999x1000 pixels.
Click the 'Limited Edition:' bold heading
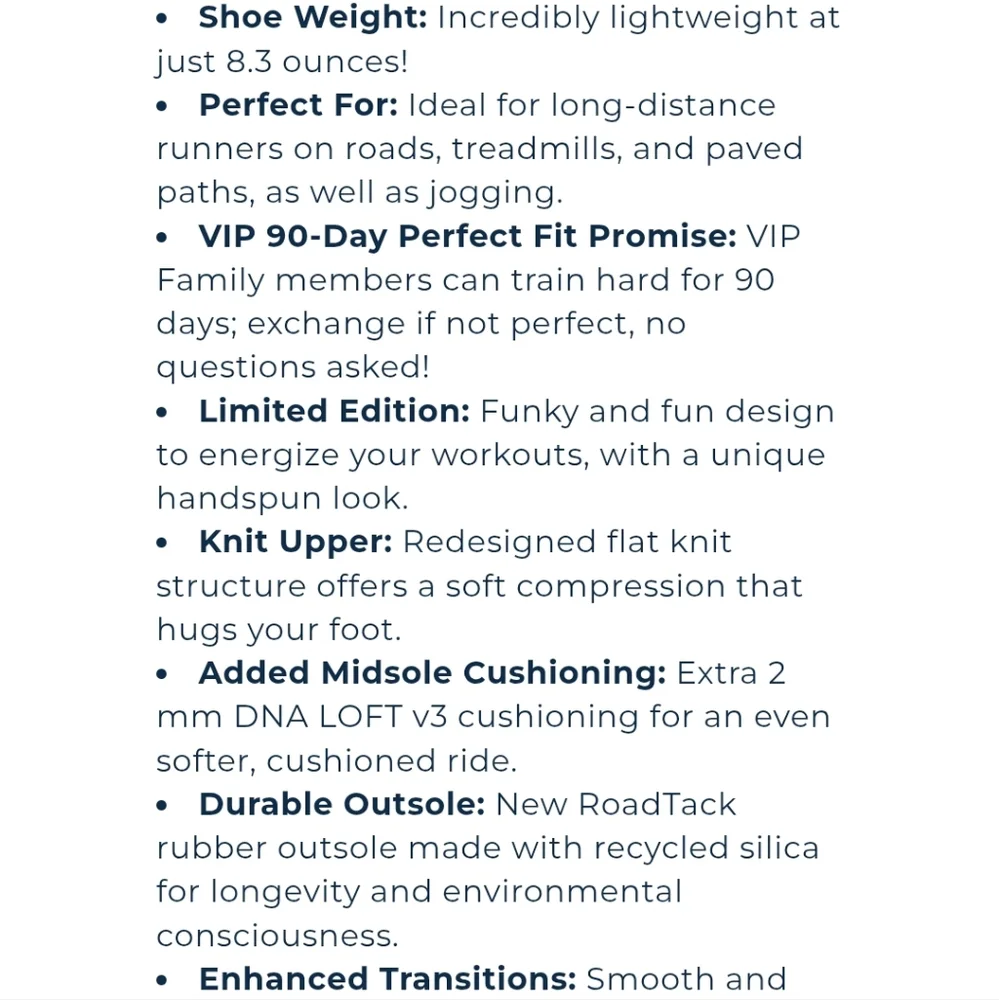[x=334, y=411]
